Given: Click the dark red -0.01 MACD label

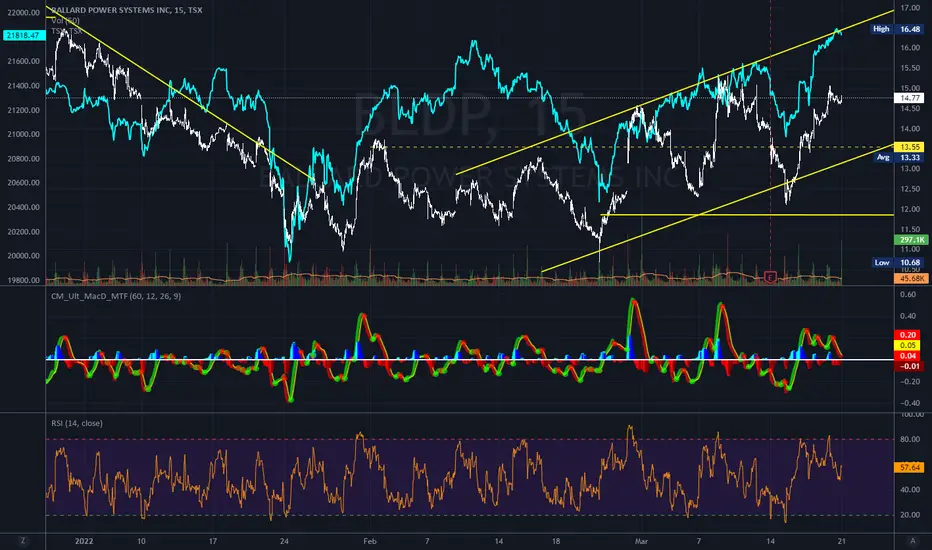Looking at the screenshot, I should (909, 366).
